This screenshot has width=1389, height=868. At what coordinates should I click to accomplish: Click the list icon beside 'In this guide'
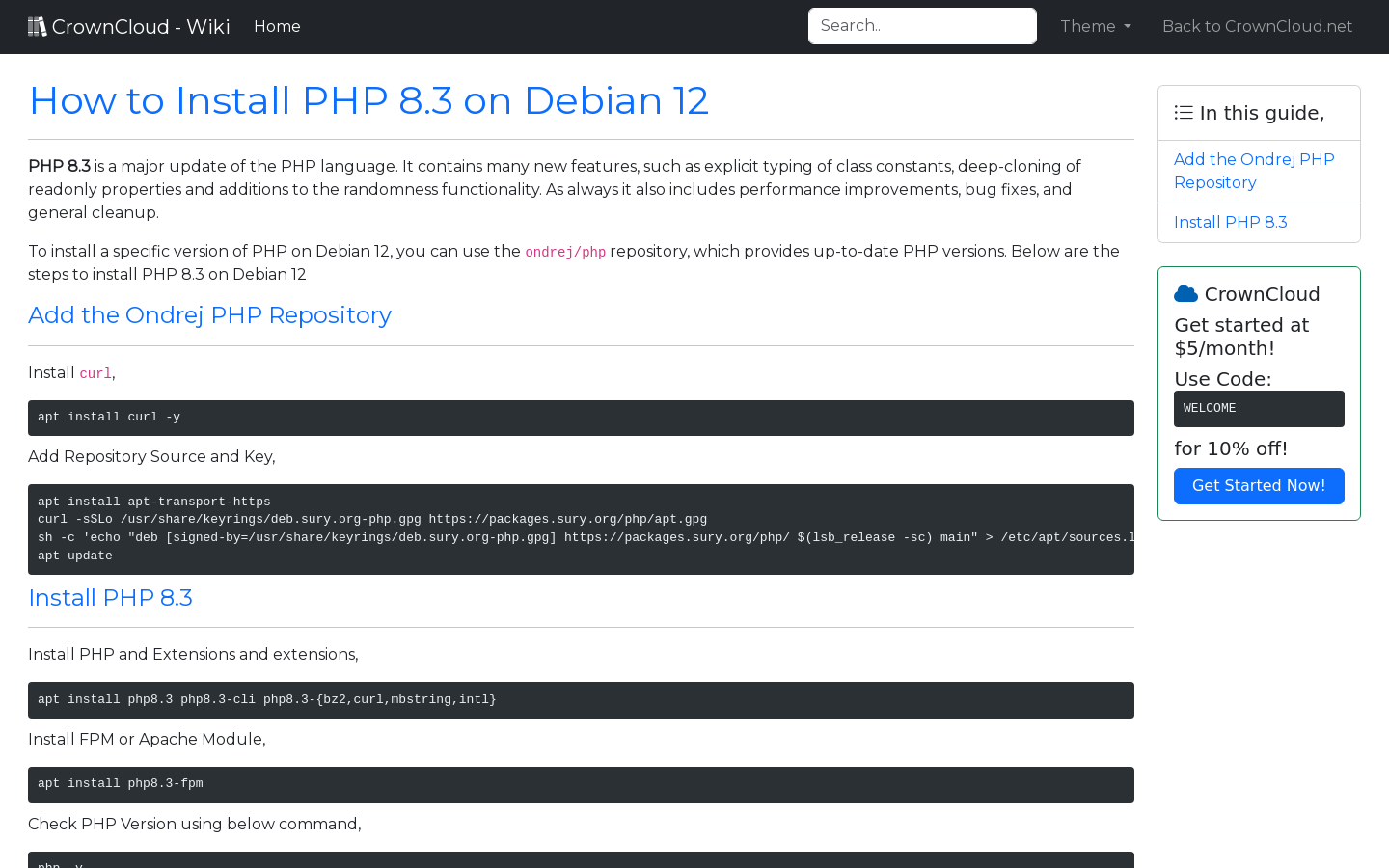(x=1183, y=112)
